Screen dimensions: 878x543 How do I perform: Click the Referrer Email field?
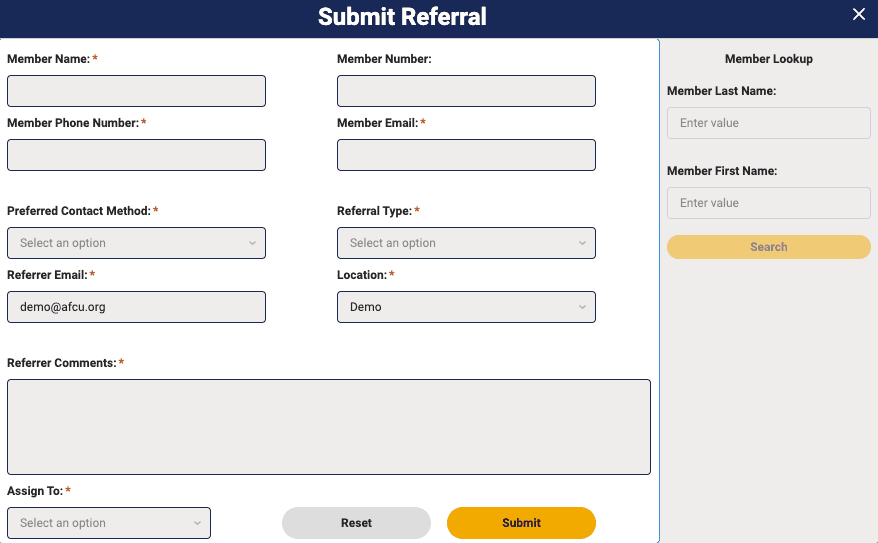[x=136, y=307]
